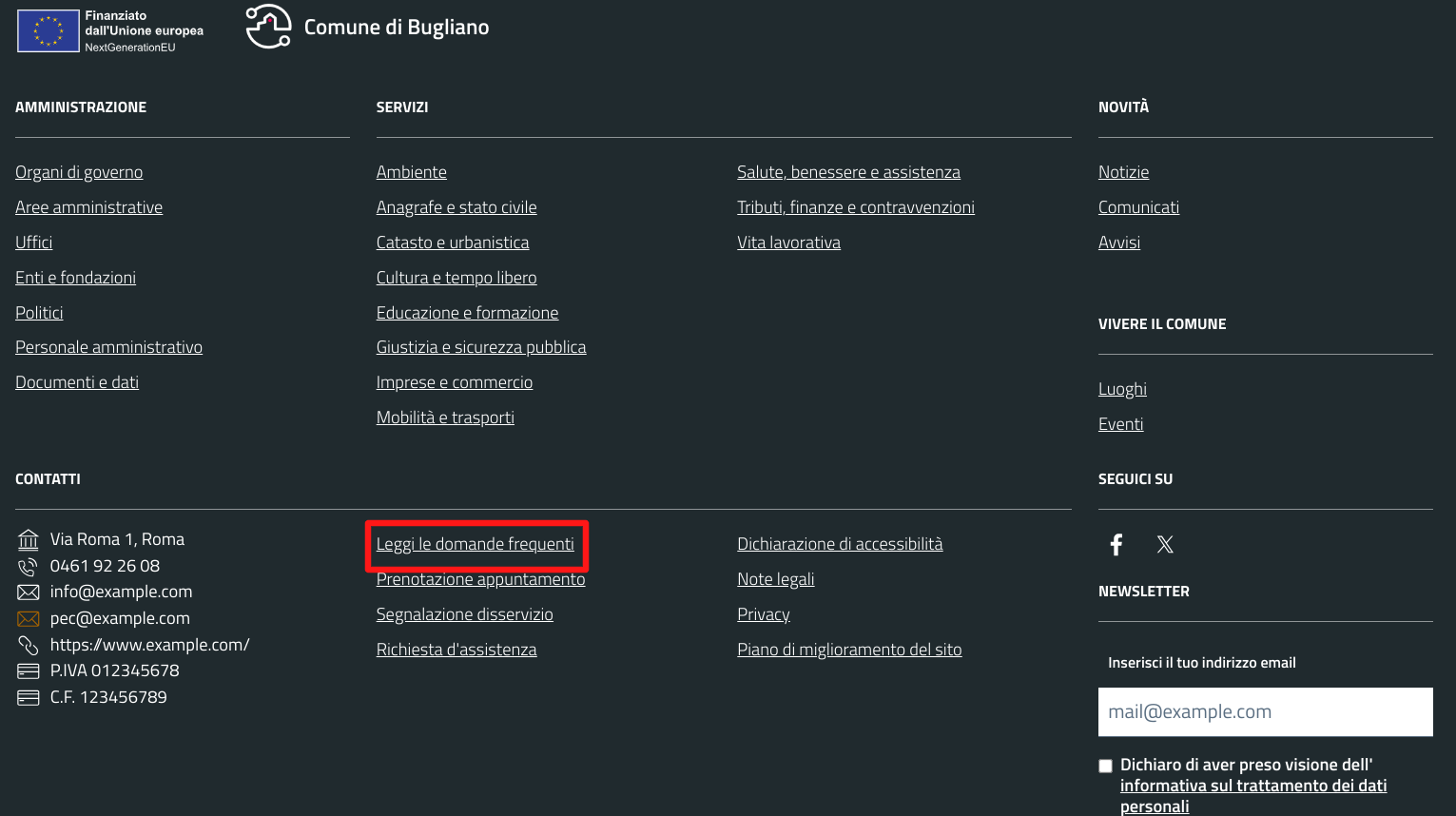Click the Facebook icon
1456x816 pixels.
1116,544
